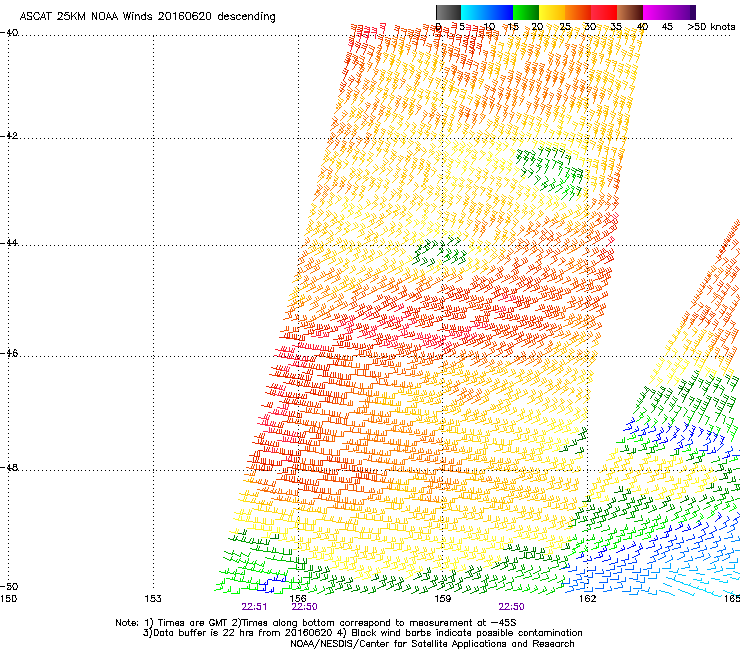Viewport: 740px width, 650px height.
Task: Click the '156' longitude axis label
Action: (x=298, y=599)
